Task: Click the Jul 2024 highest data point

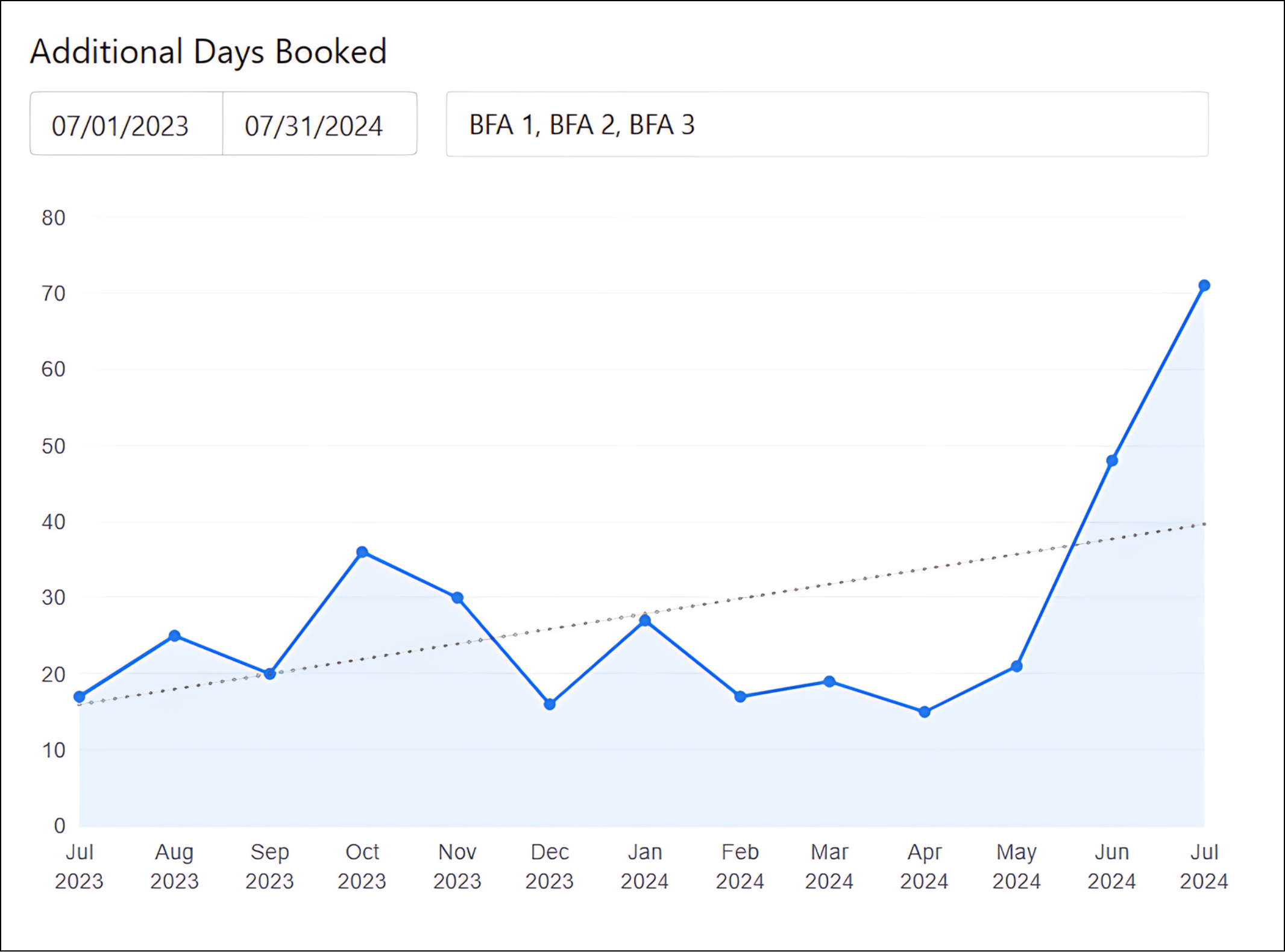Action: 1204,286
